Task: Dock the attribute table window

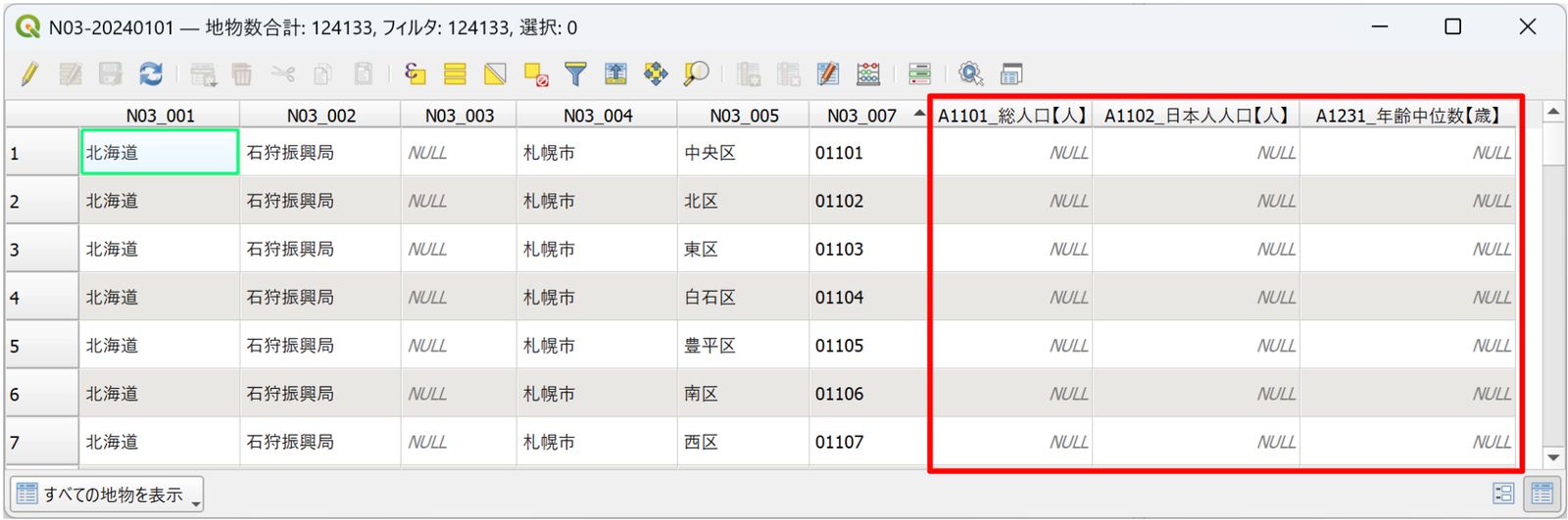Action: (x=1011, y=73)
